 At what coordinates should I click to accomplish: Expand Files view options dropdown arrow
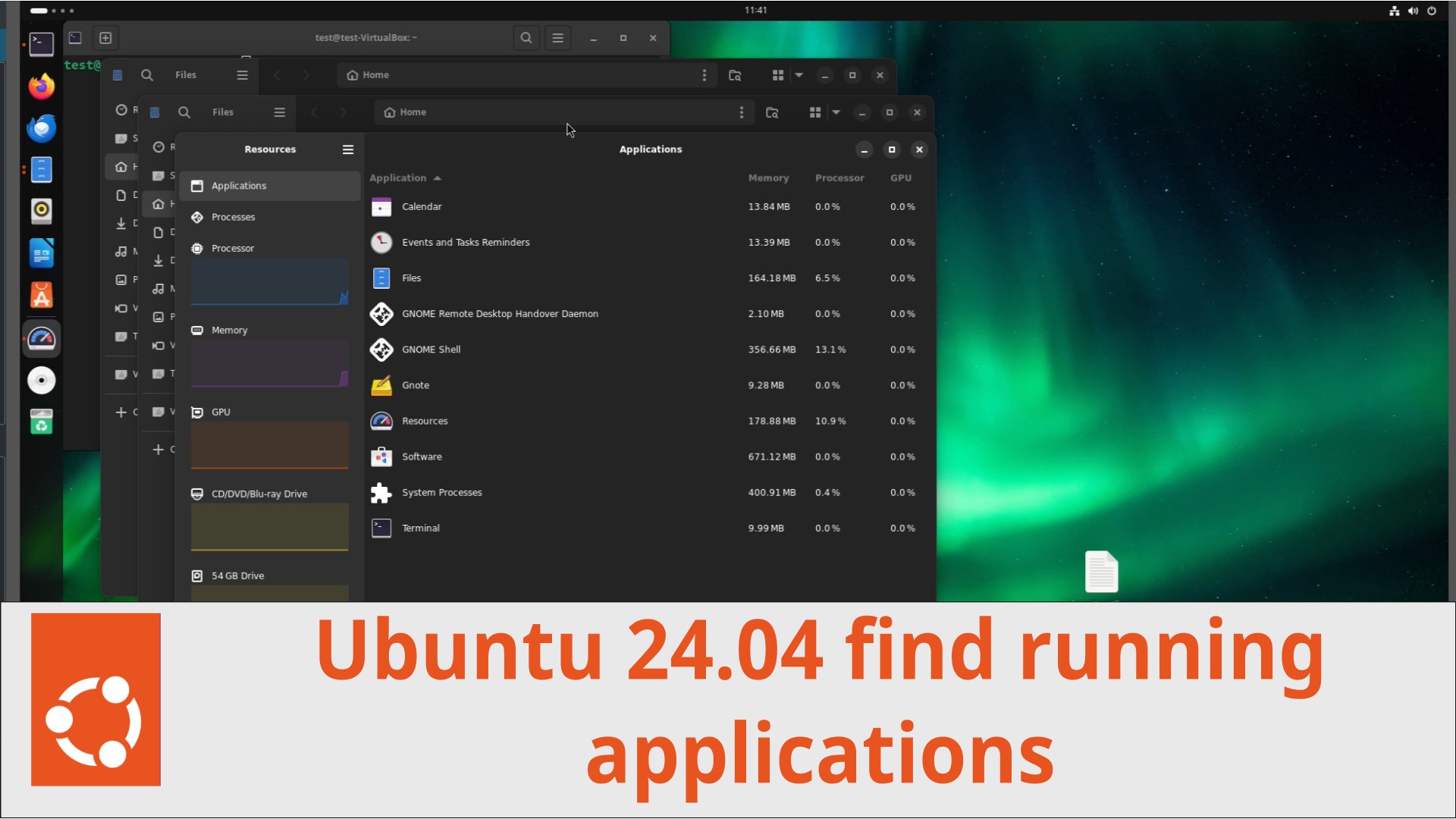(836, 112)
